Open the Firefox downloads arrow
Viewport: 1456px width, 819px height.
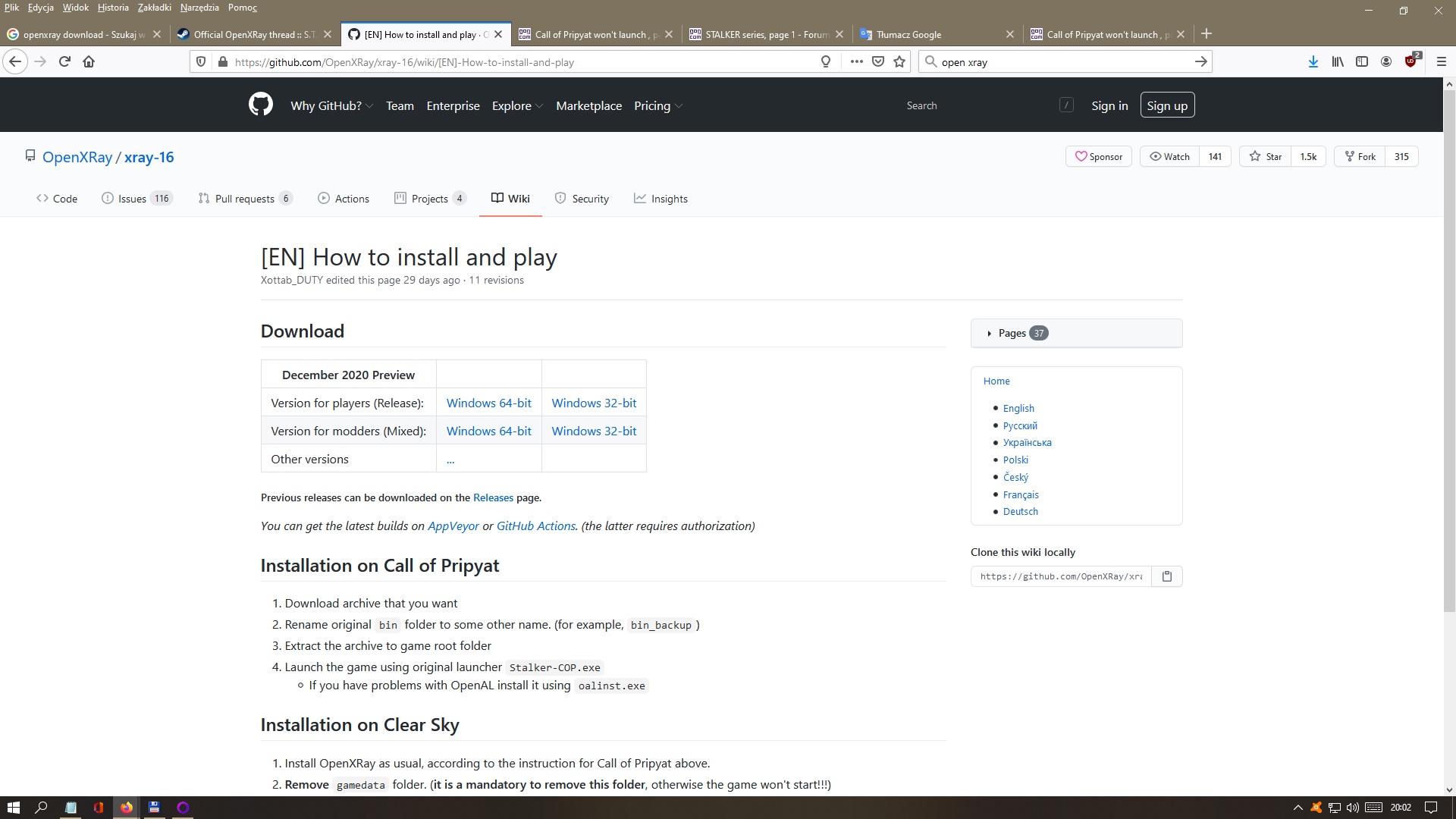click(1313, 62)
